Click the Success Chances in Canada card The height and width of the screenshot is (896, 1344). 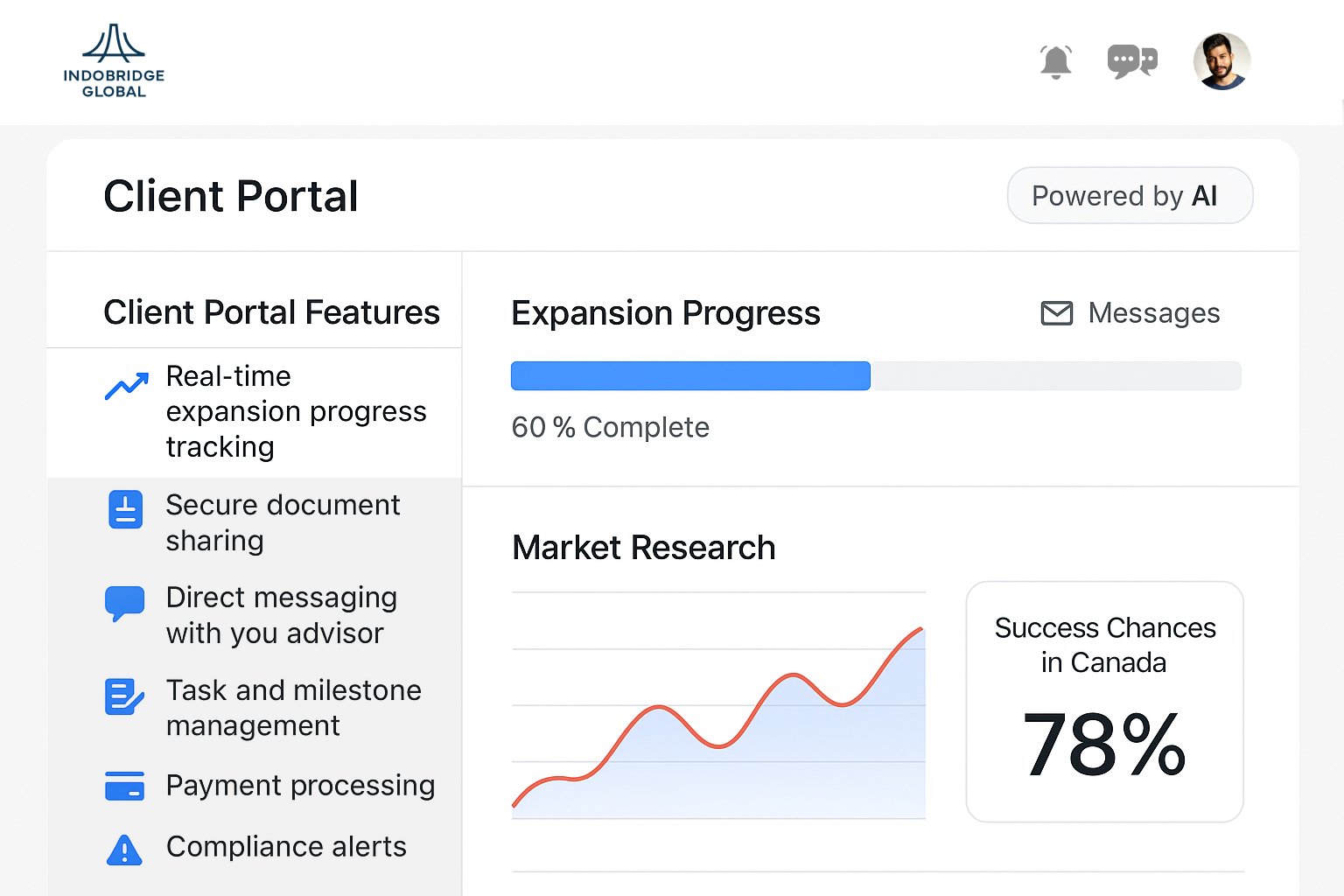[1104, 700]
